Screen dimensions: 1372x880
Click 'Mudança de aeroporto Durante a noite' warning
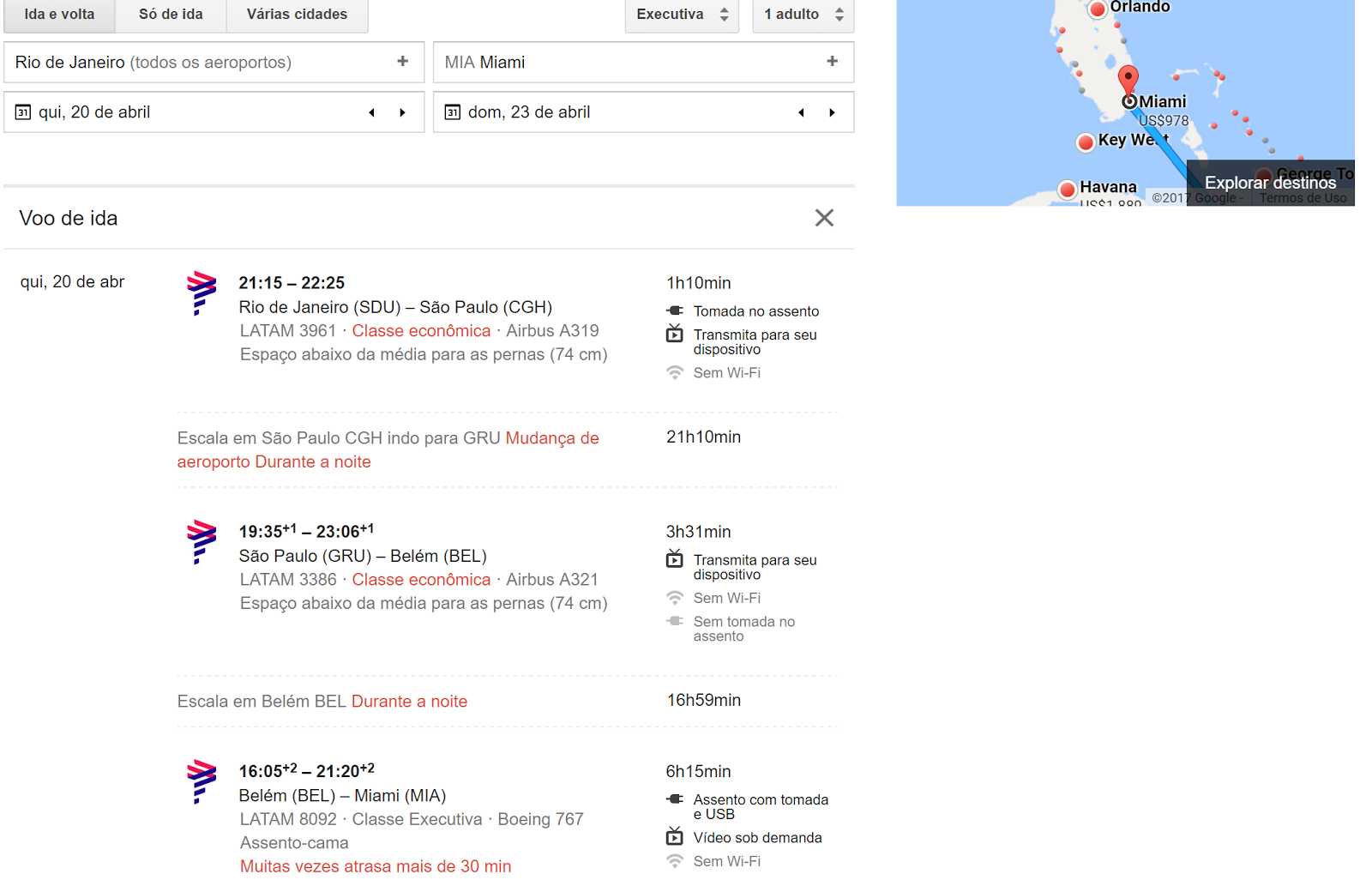click(x=388, y=450)
